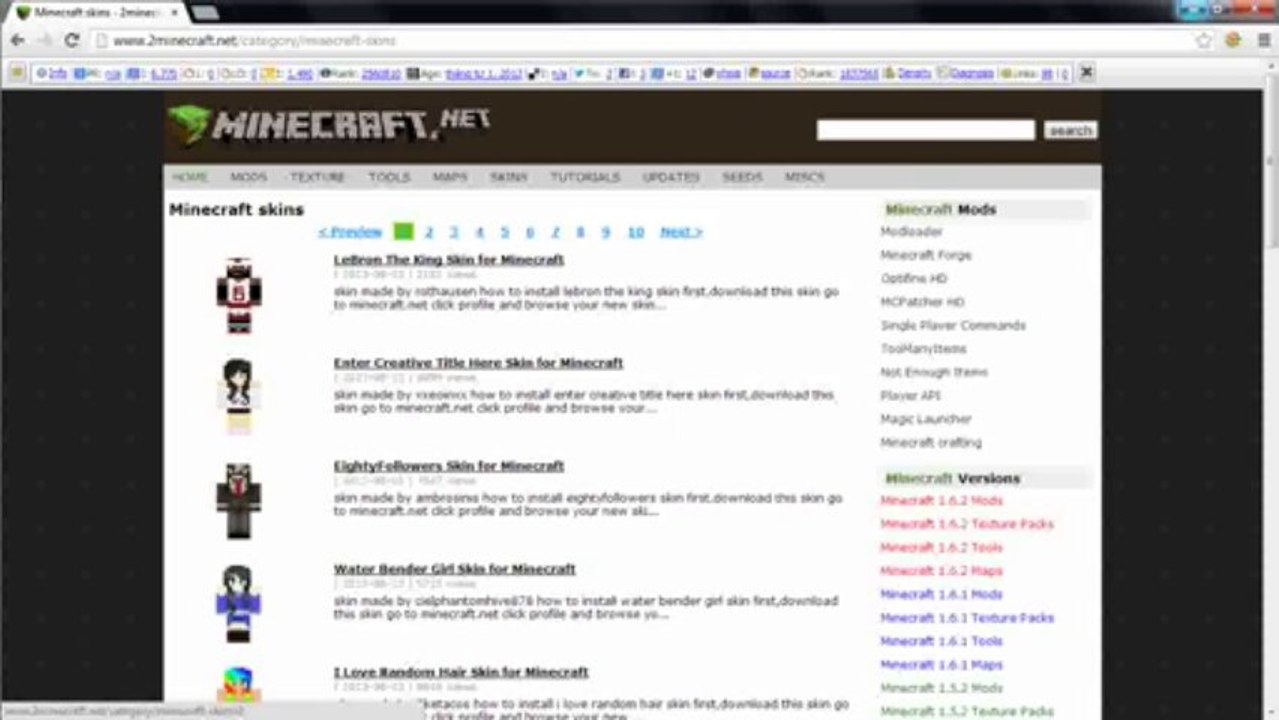Go to page 10 of skins
Viewport: 1279px width, 720px height.
tap(635, 232)
